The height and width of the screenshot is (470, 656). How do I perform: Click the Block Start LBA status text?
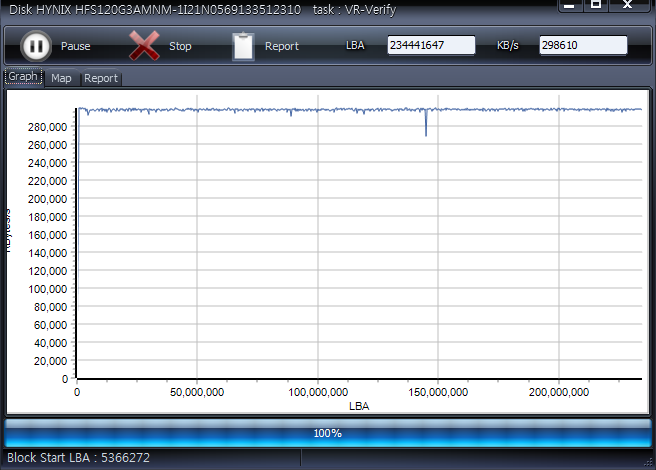79,458
